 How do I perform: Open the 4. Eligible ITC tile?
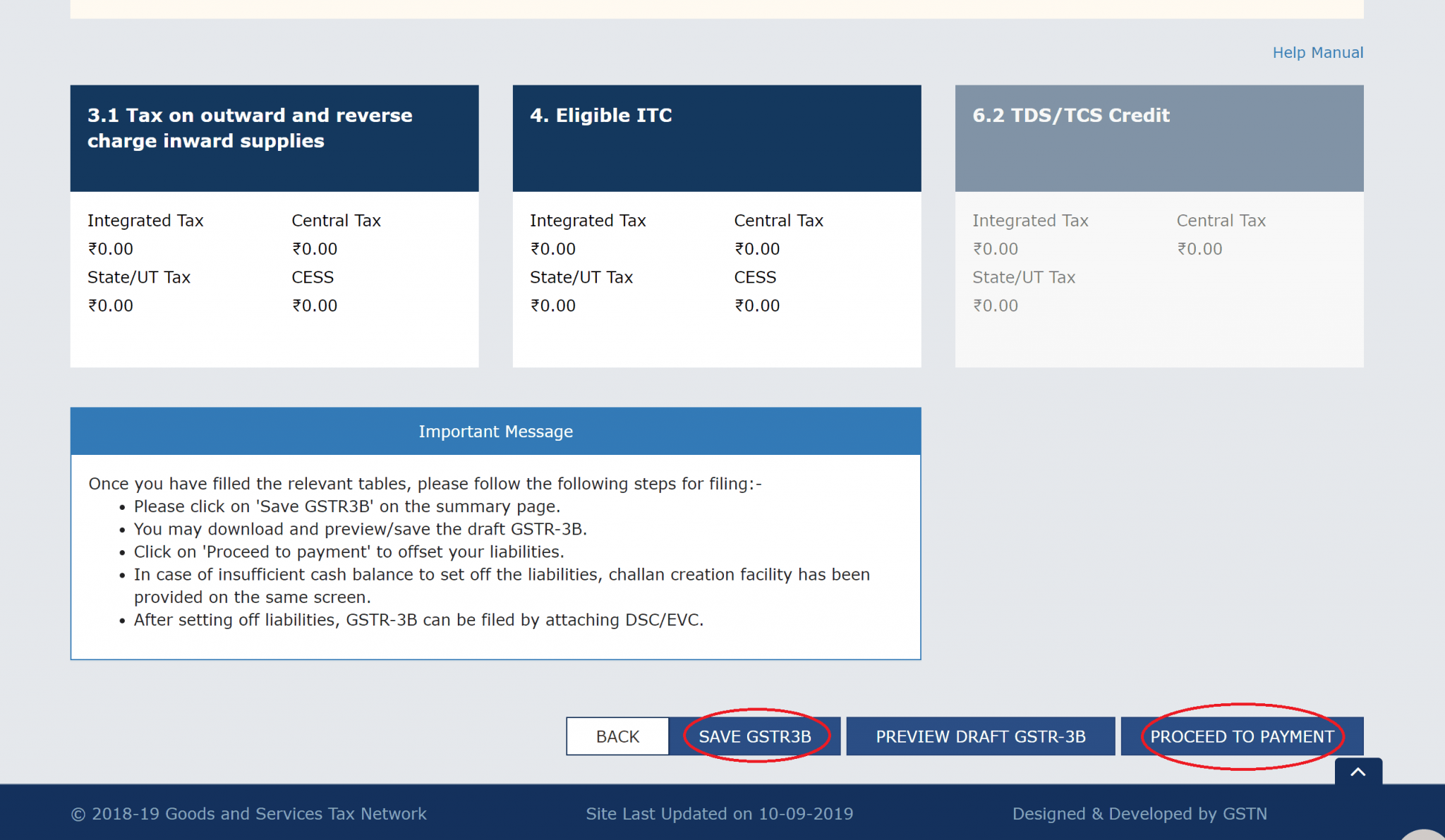(x=716, y=138)
